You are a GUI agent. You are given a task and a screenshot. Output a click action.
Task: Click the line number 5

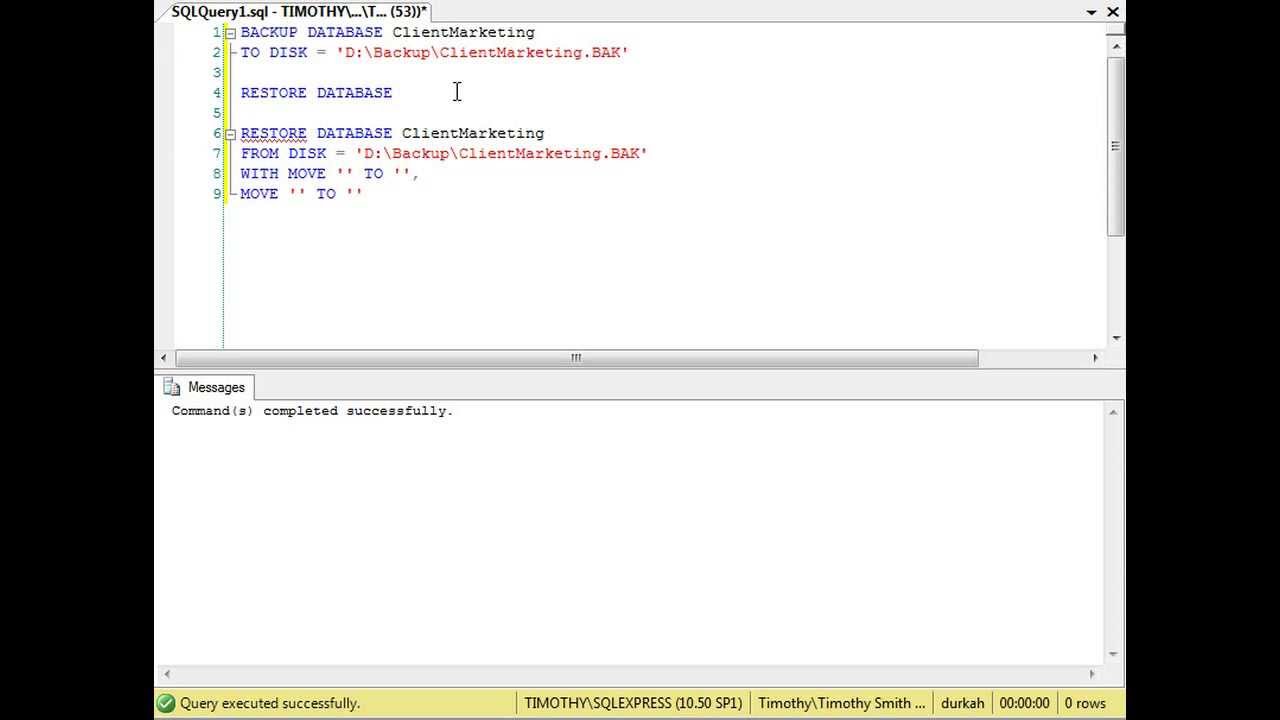pyautogui.click(x=217, y=113)
